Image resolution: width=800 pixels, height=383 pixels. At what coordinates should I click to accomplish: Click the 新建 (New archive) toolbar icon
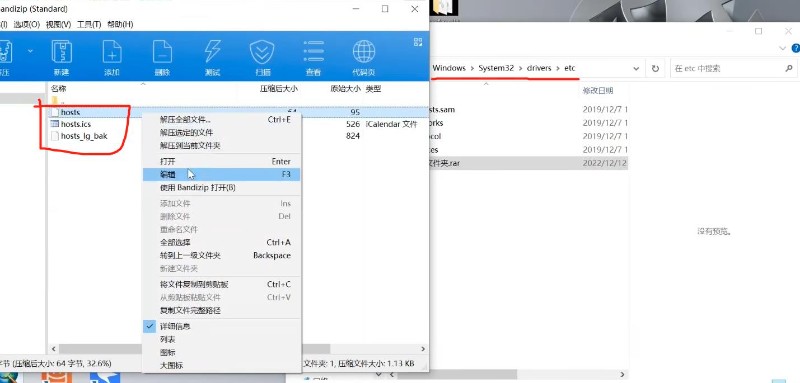tap(62, 52)
